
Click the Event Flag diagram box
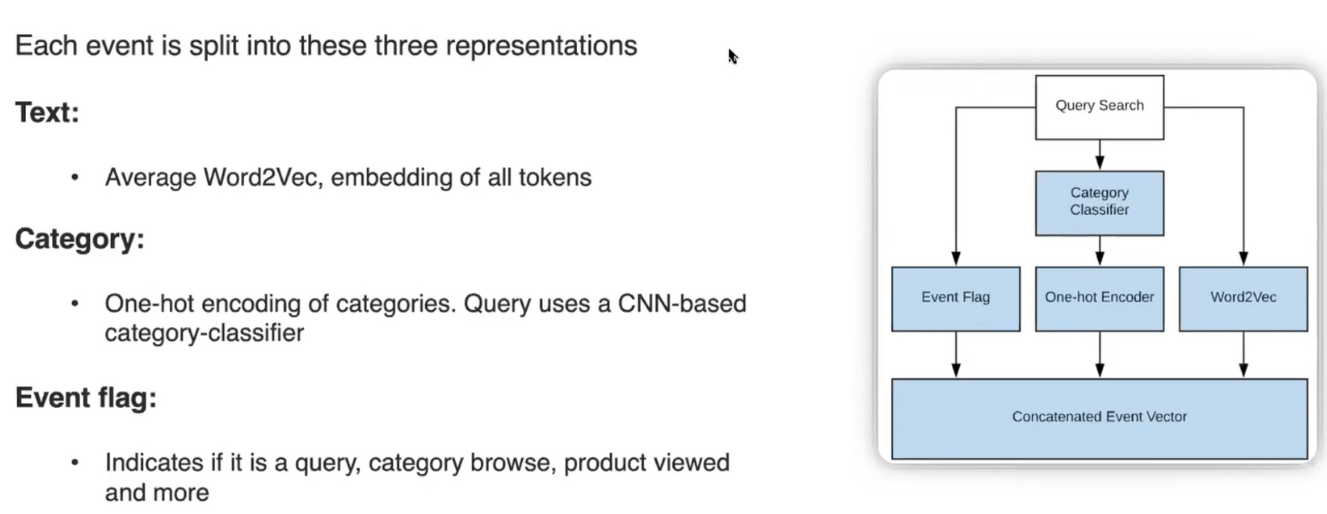(x=955, y=298)
